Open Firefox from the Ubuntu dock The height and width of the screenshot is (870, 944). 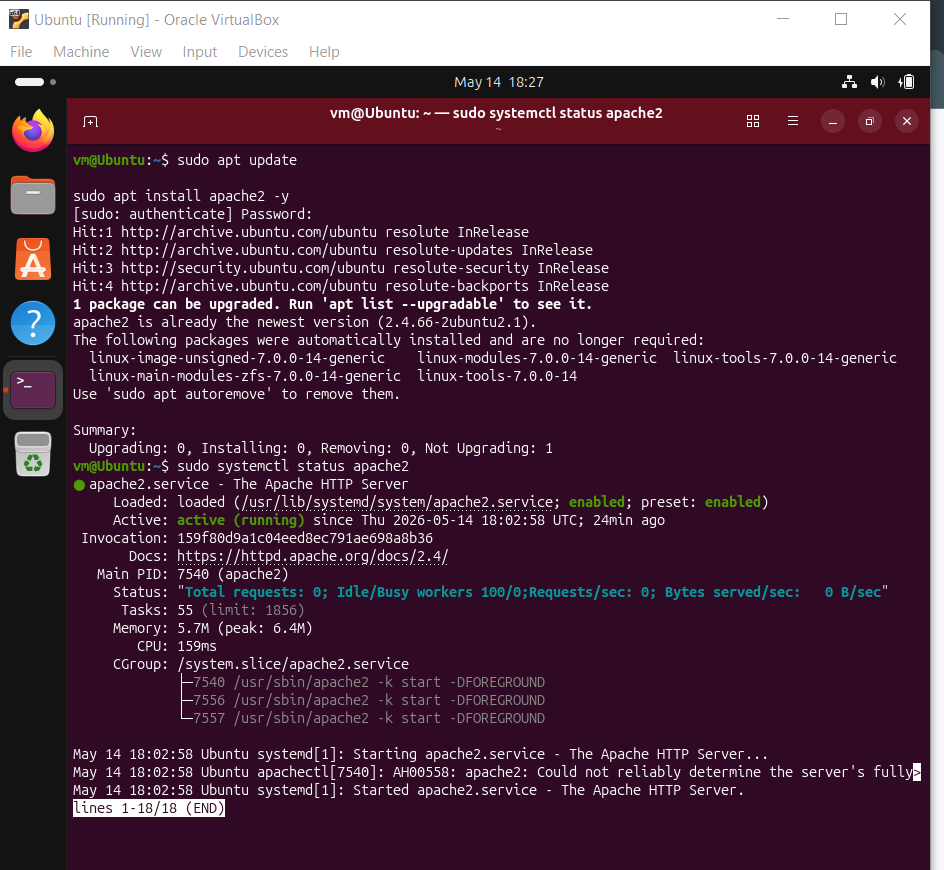pos(33,131)
